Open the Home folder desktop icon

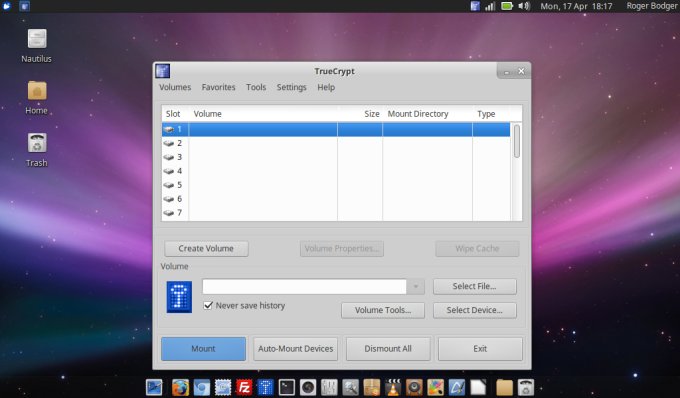click(37, 90)
